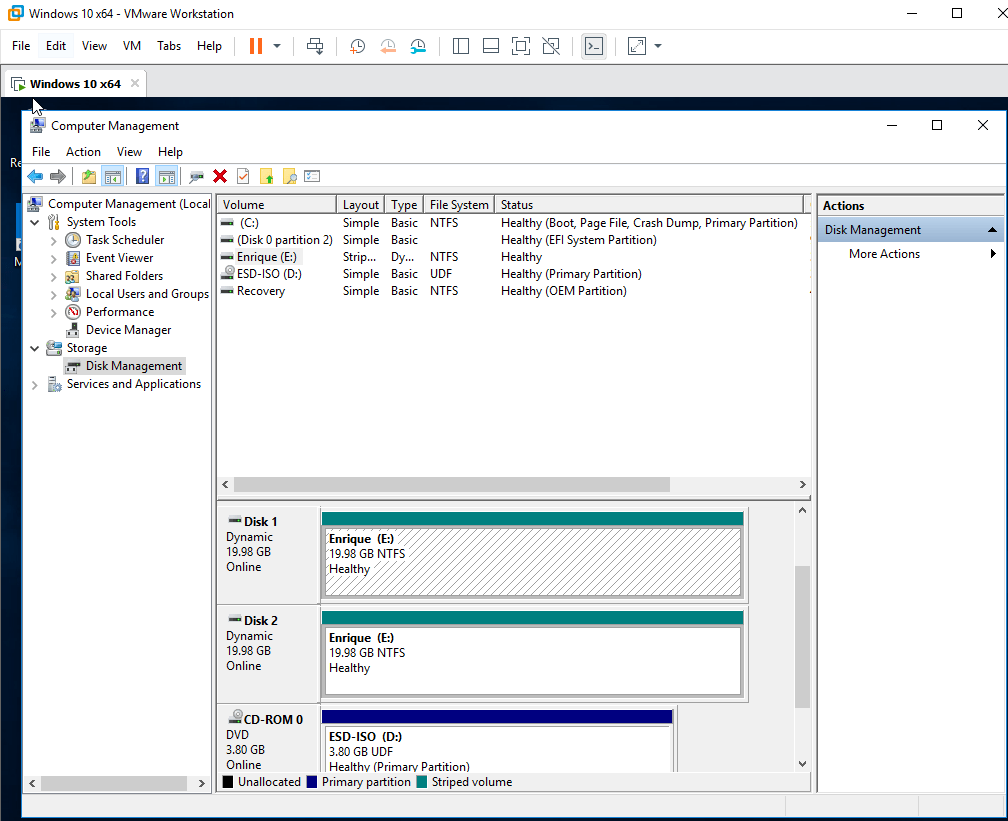Click the Up one level folder icon
The width and height of the screenshot is (1008, 821).
tap(89, 176)
